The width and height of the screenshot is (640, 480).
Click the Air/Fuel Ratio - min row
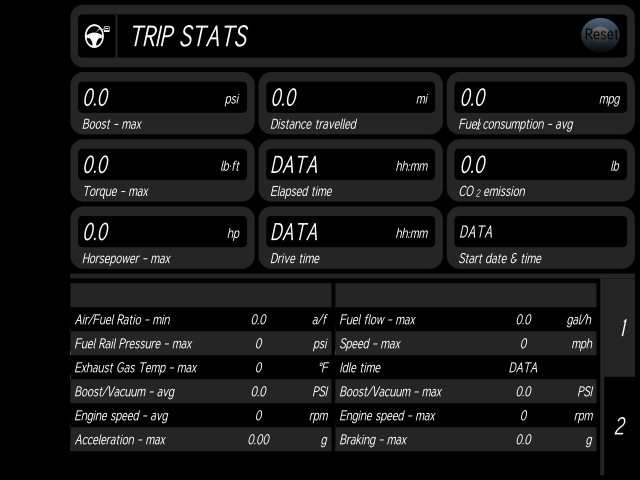201,319
